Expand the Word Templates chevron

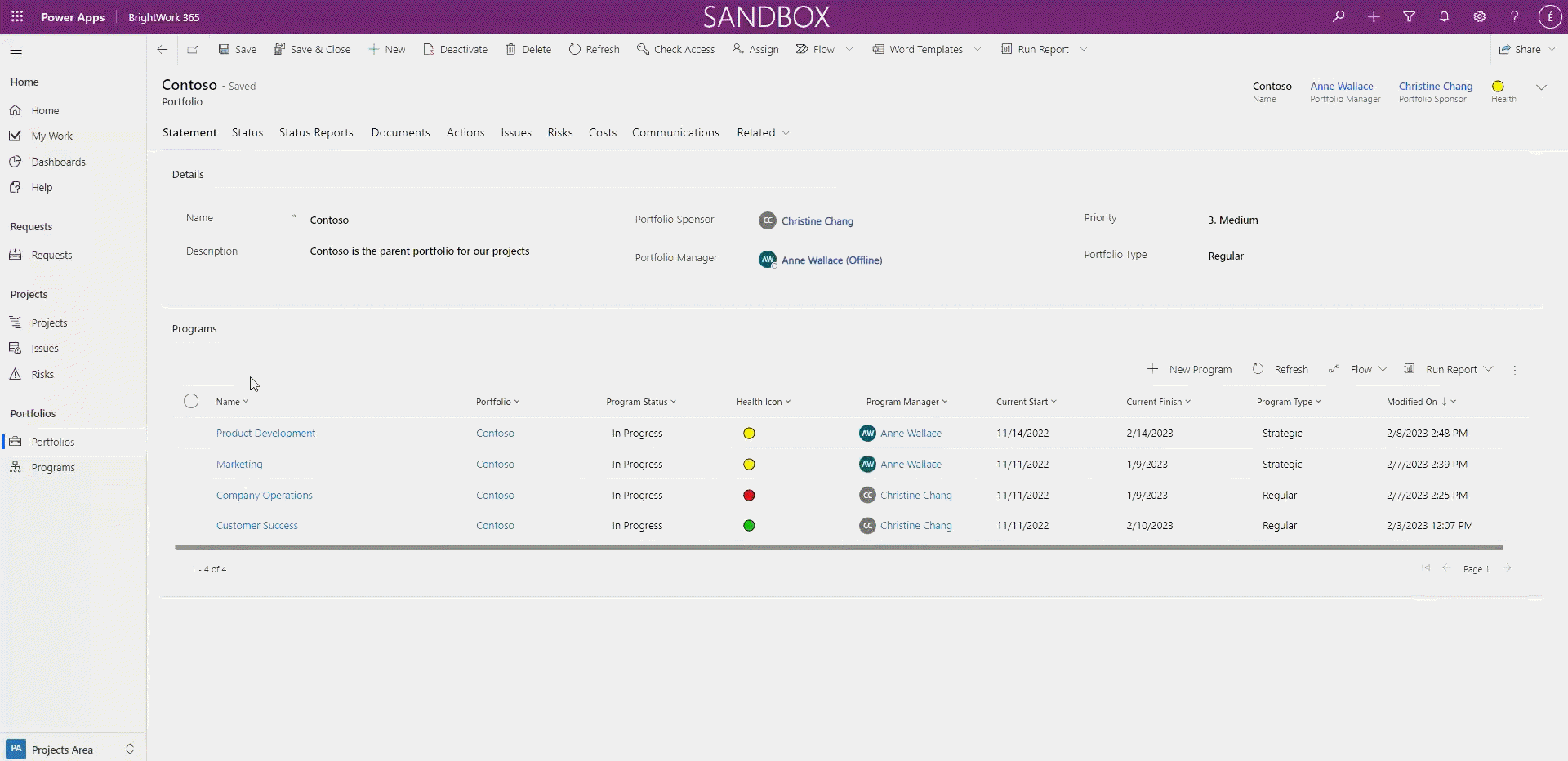point(978,50)
